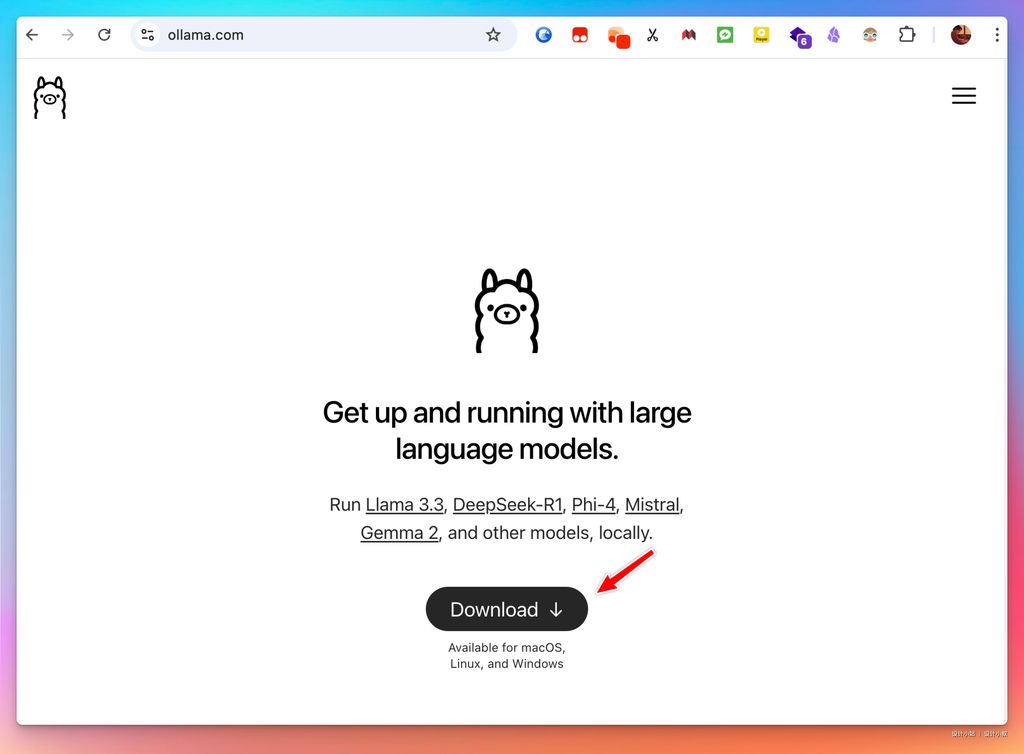Click the purple extension with badge 6
1024x754 pixels.
tap(799, 36)
